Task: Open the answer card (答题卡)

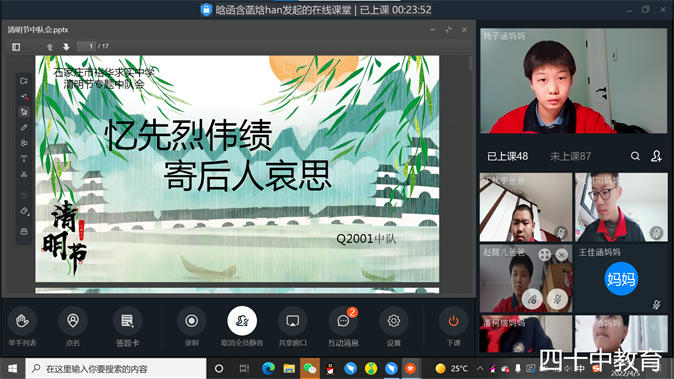Action: 127,327
